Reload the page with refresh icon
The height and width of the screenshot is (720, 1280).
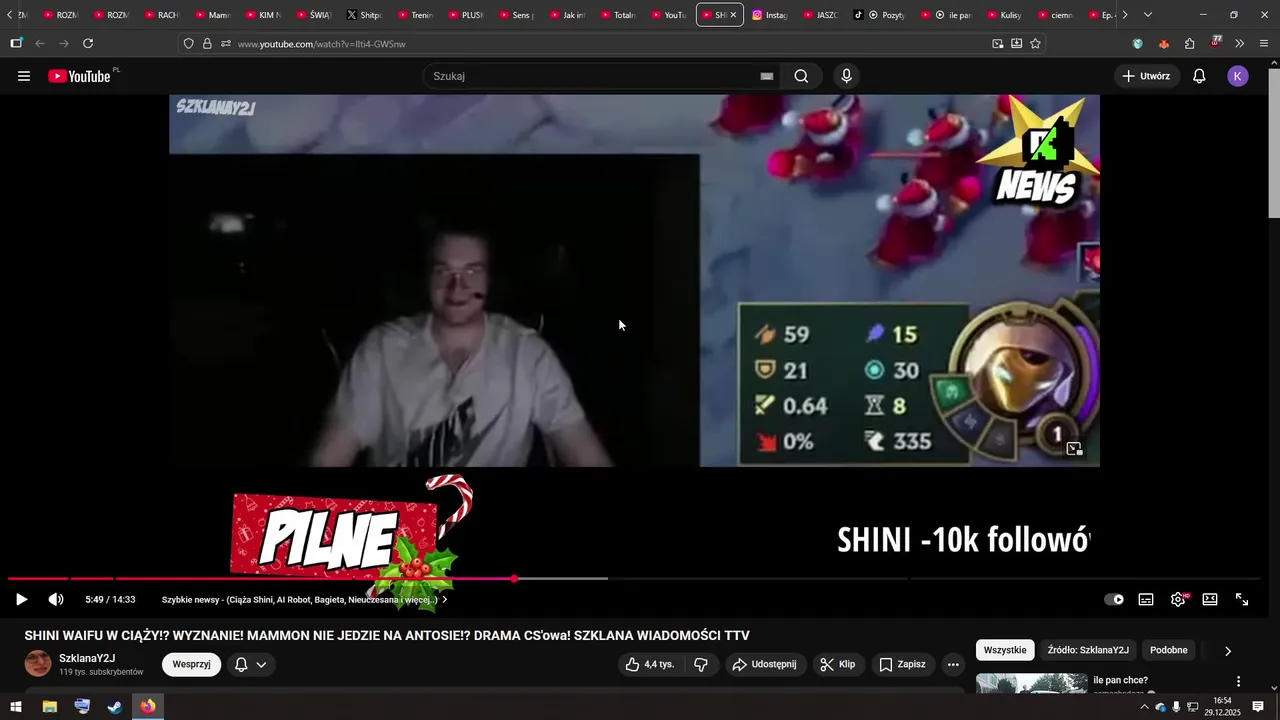pyautogui.click(x=88, y=44)
